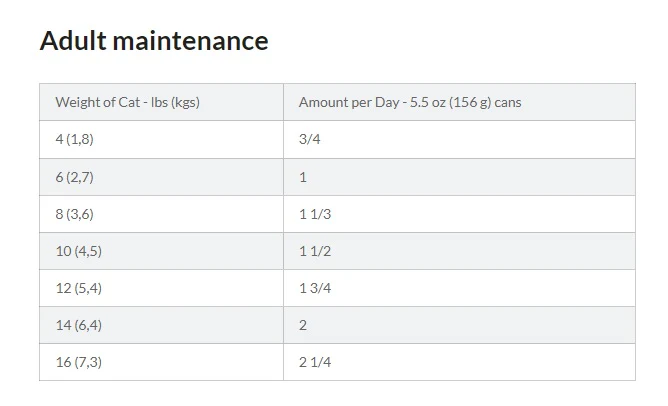
Task: Click the (156 g) cans text in header
Action: pyautogui.click(x=485, y=103)
